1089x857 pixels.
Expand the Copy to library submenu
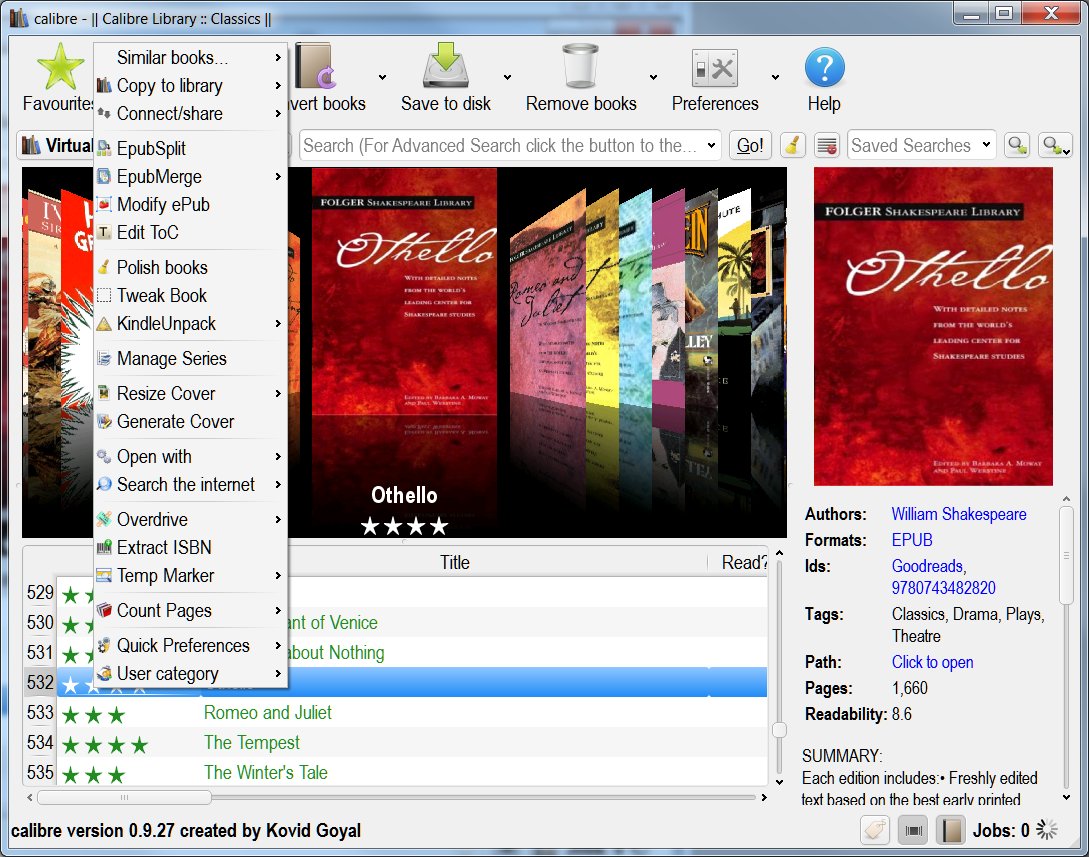point(190,85)
